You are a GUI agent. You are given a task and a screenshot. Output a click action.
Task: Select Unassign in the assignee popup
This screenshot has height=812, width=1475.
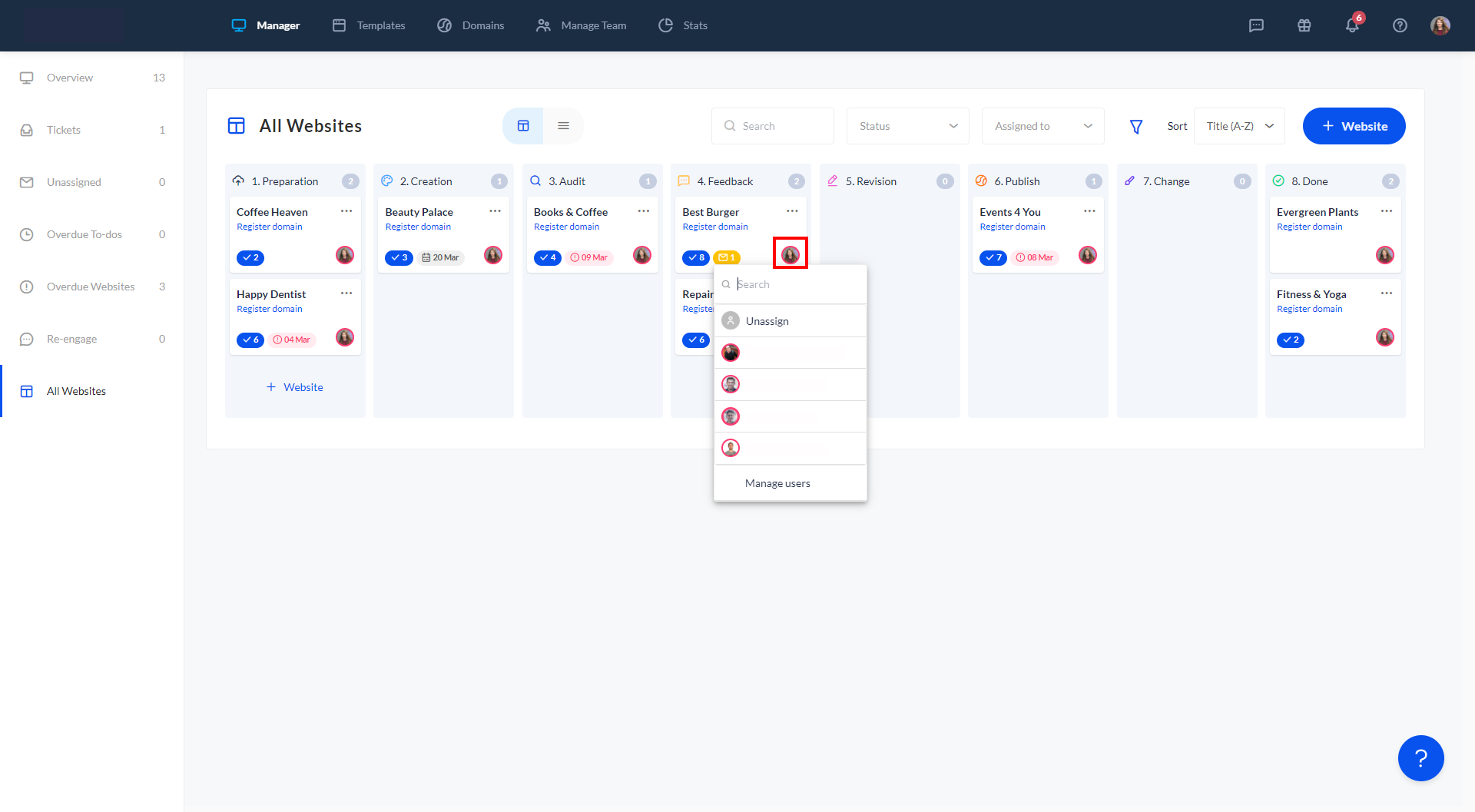point(767,321)
